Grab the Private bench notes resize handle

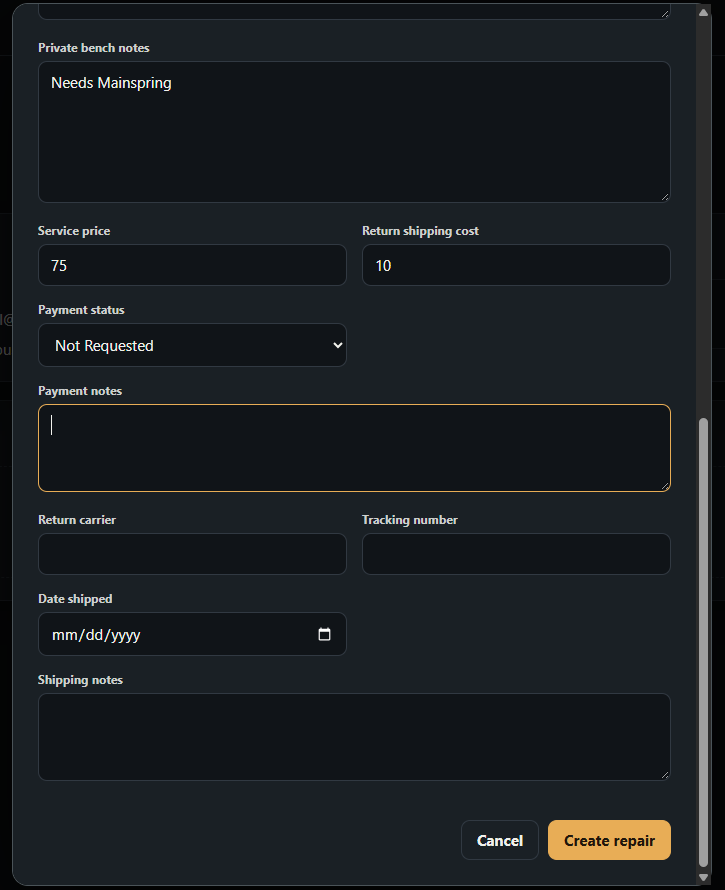coord(665,196)
